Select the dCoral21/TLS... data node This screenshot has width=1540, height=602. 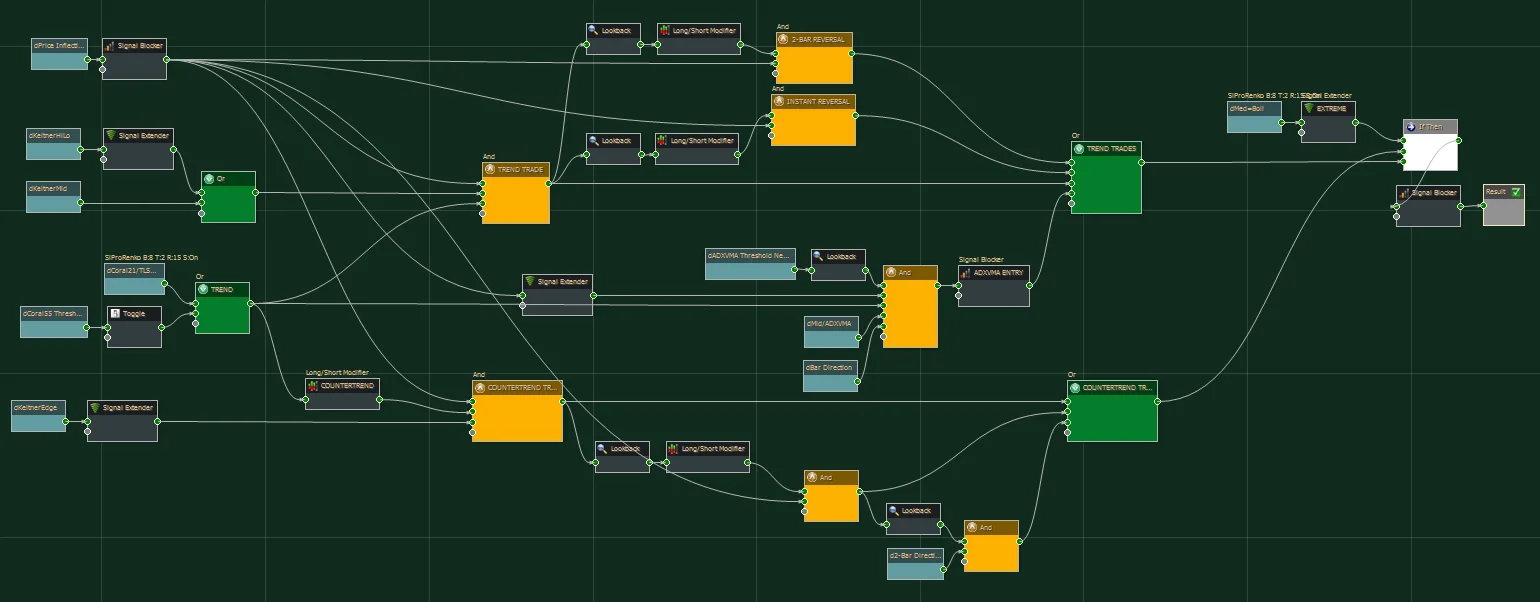tap(134, 278)
